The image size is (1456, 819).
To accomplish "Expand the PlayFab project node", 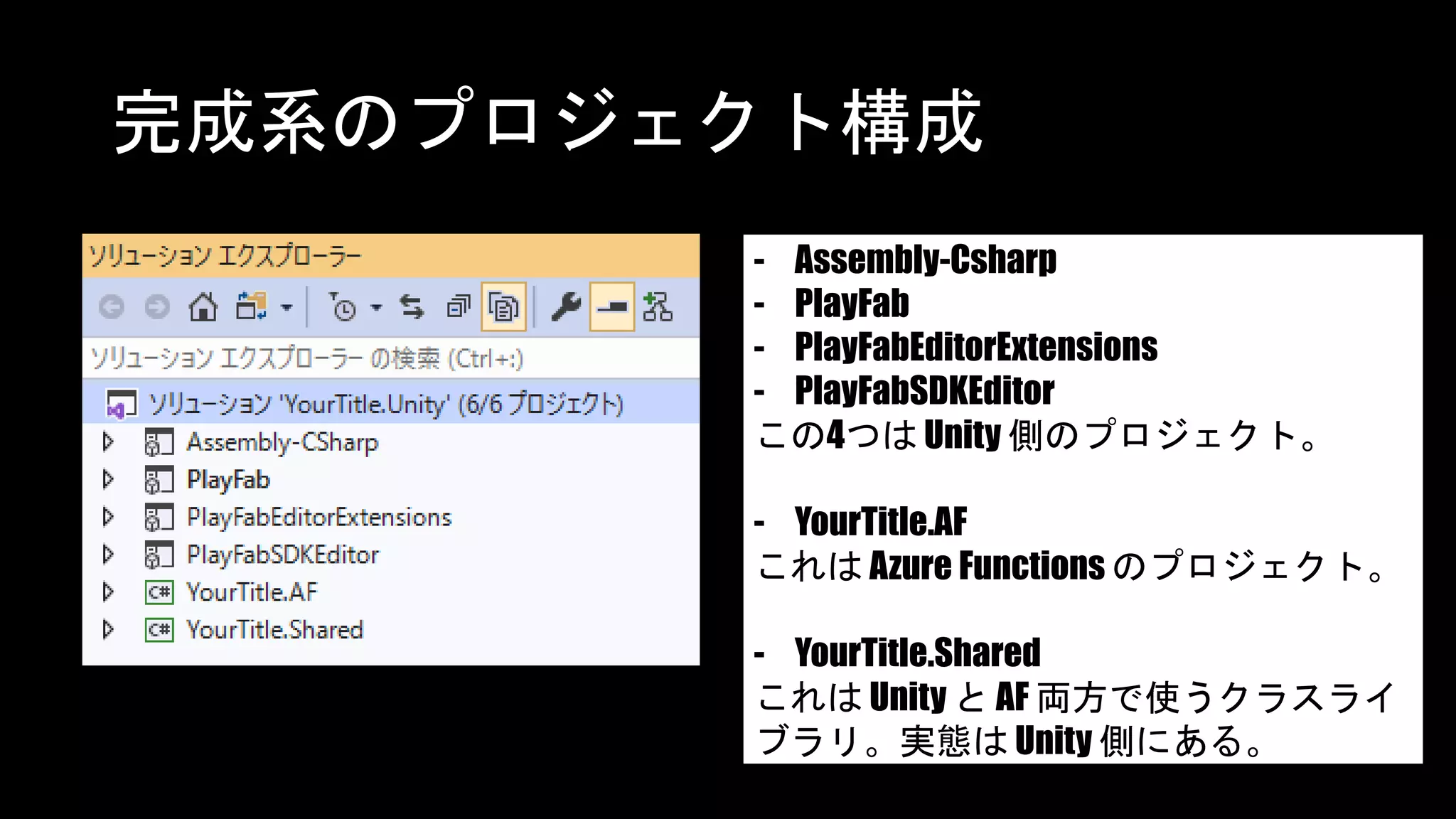I will point(108,479).
